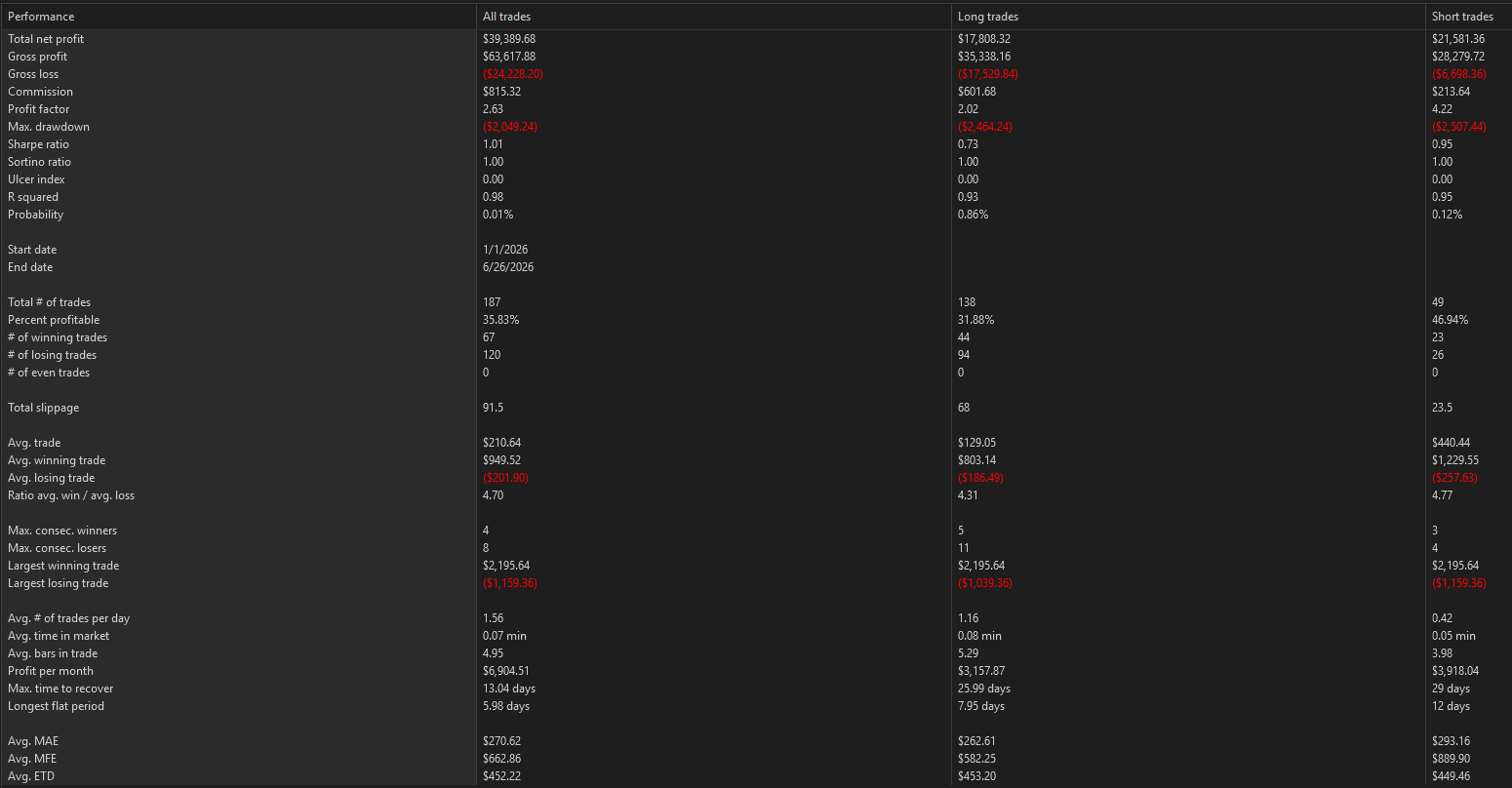Select All trades net profit $39,389.68
The image size is (1512, 788).
(509, 39)
